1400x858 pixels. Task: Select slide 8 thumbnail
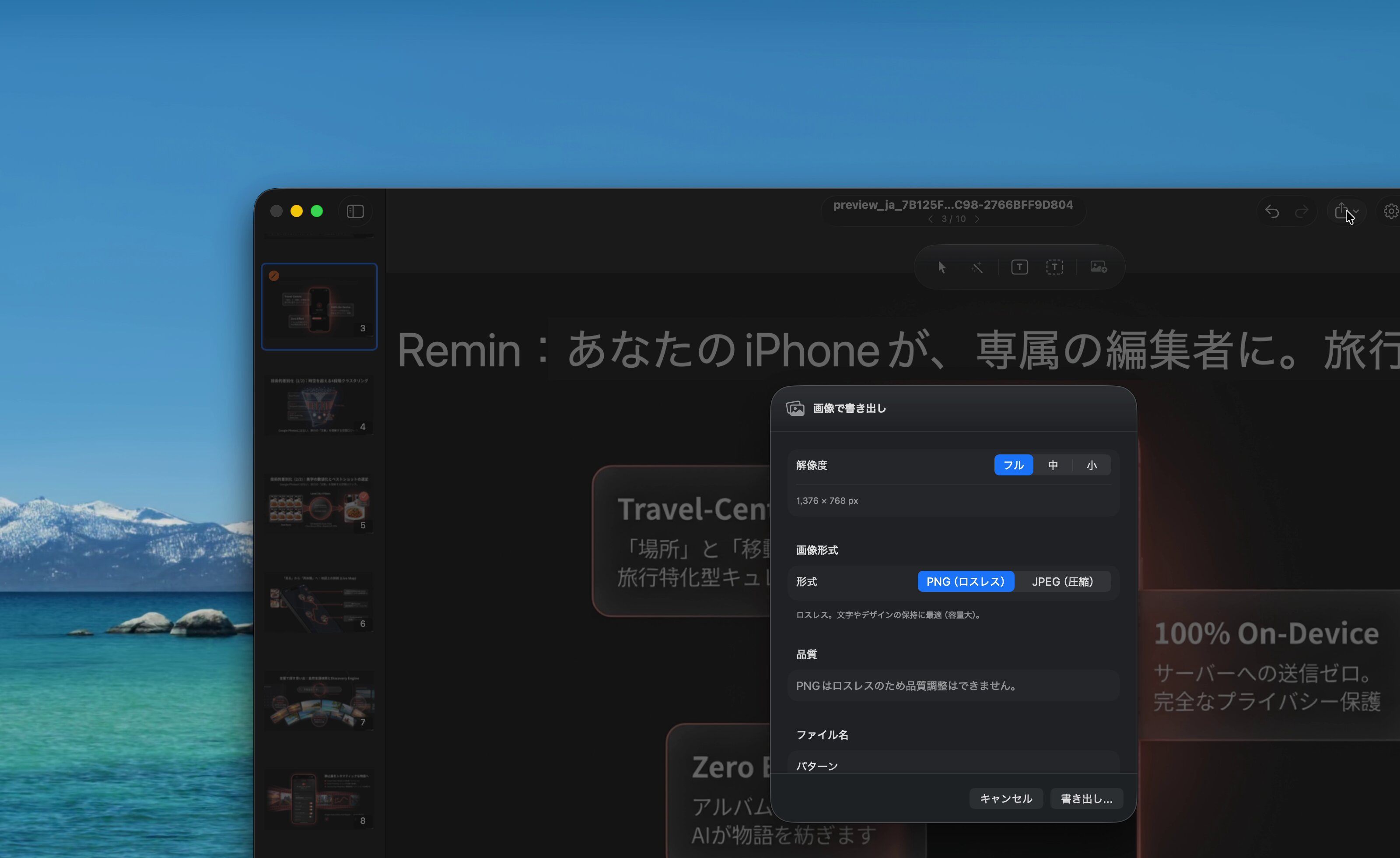[x=319, y=799]
